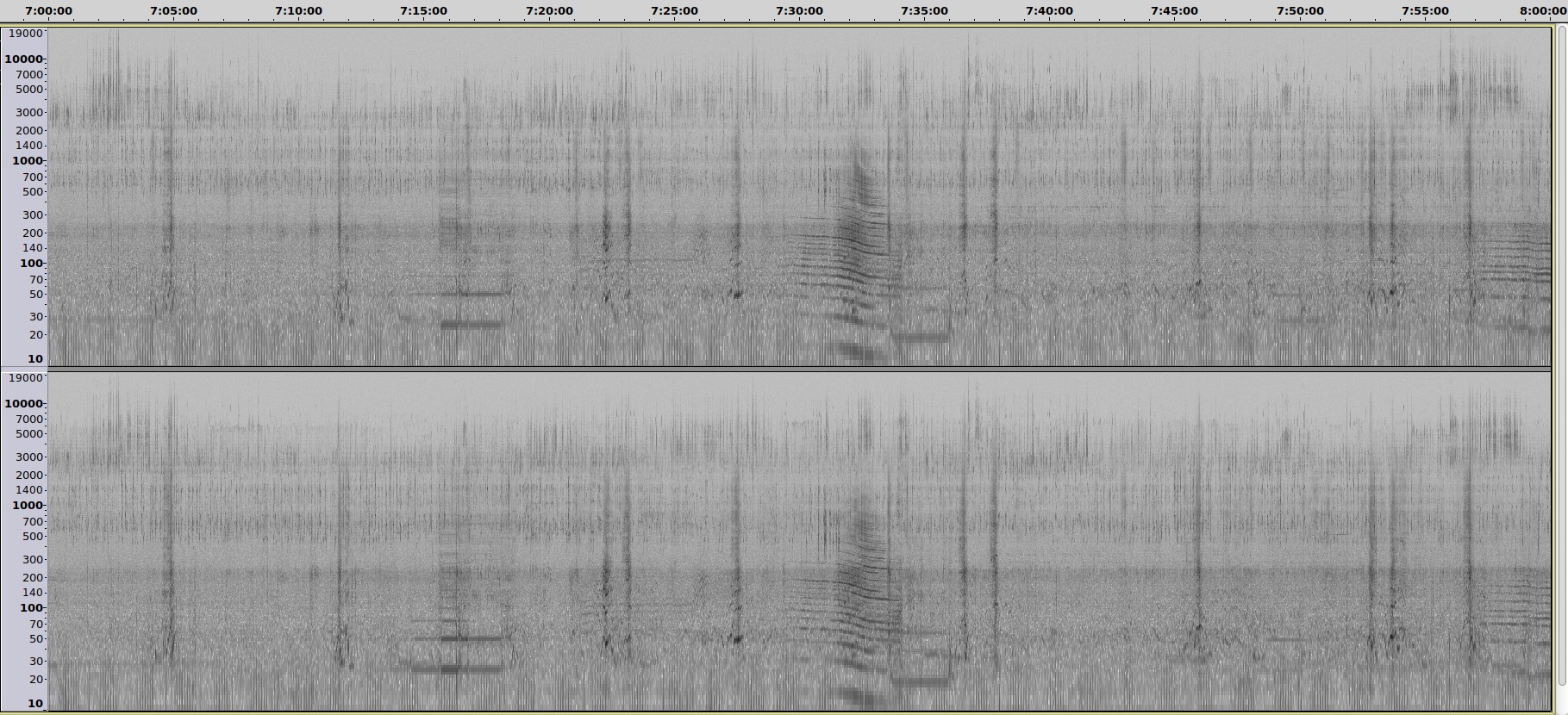1568x715 pixels.
Task: Click 100 on the upper channel vertical scale
Action: (x=31, y=264)
